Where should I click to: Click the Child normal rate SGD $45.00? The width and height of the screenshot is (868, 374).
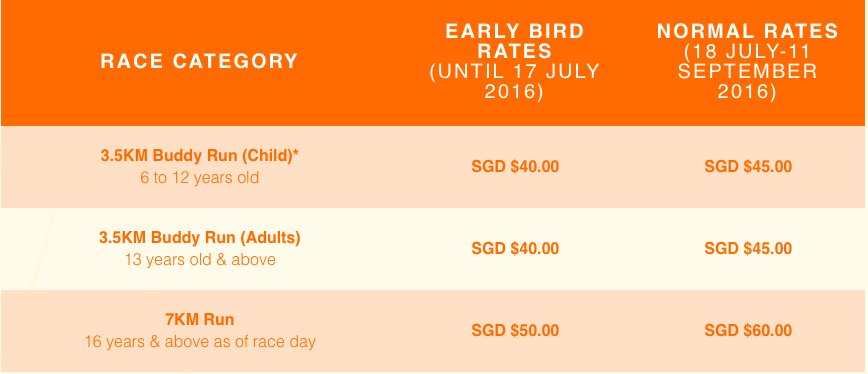[748, 167]
